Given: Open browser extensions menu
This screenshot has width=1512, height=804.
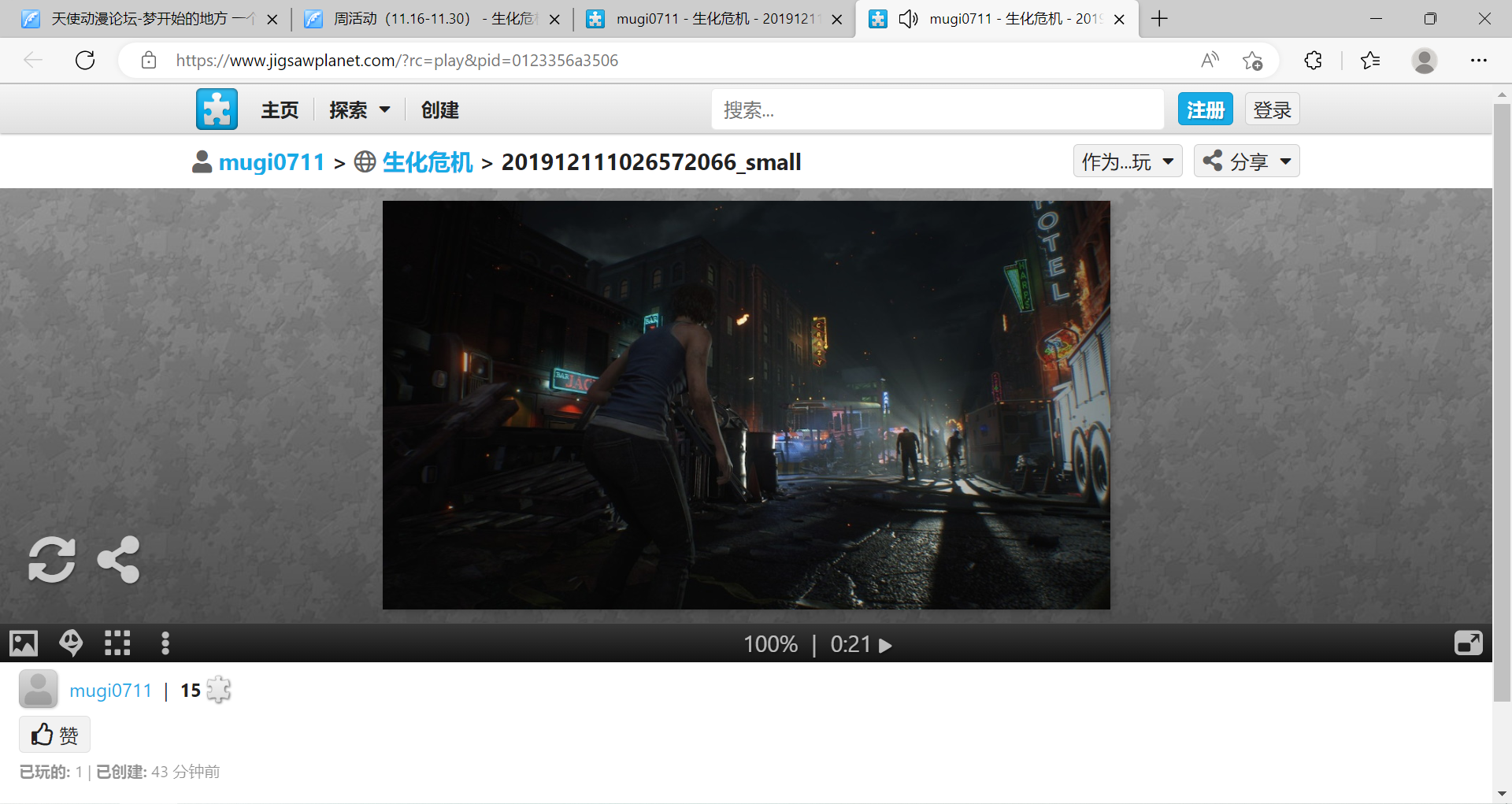Looking at the screenshot, I should tap(1313, 60).
